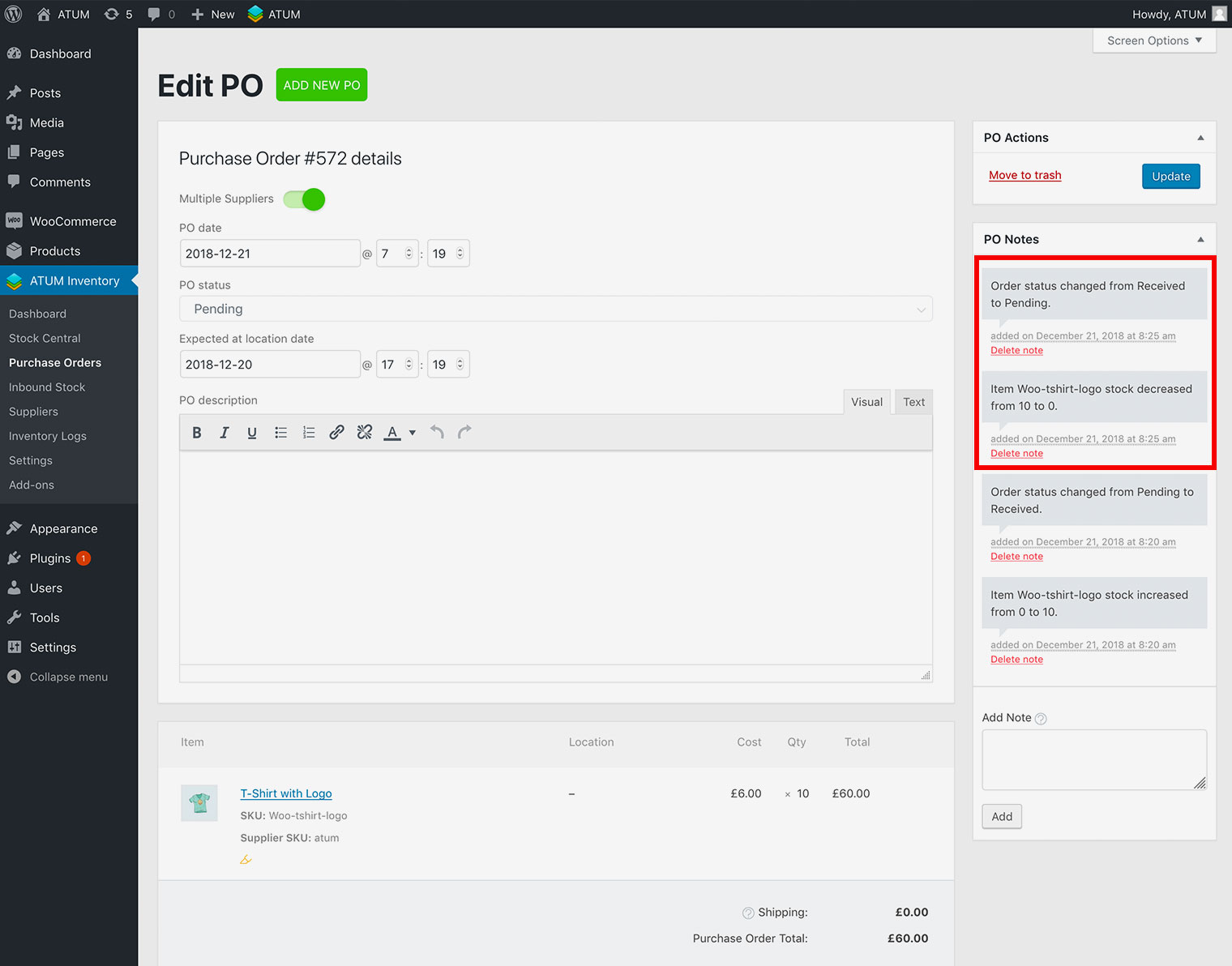
Task: Click the WordPress logo icon
Action: coord(14,14)
